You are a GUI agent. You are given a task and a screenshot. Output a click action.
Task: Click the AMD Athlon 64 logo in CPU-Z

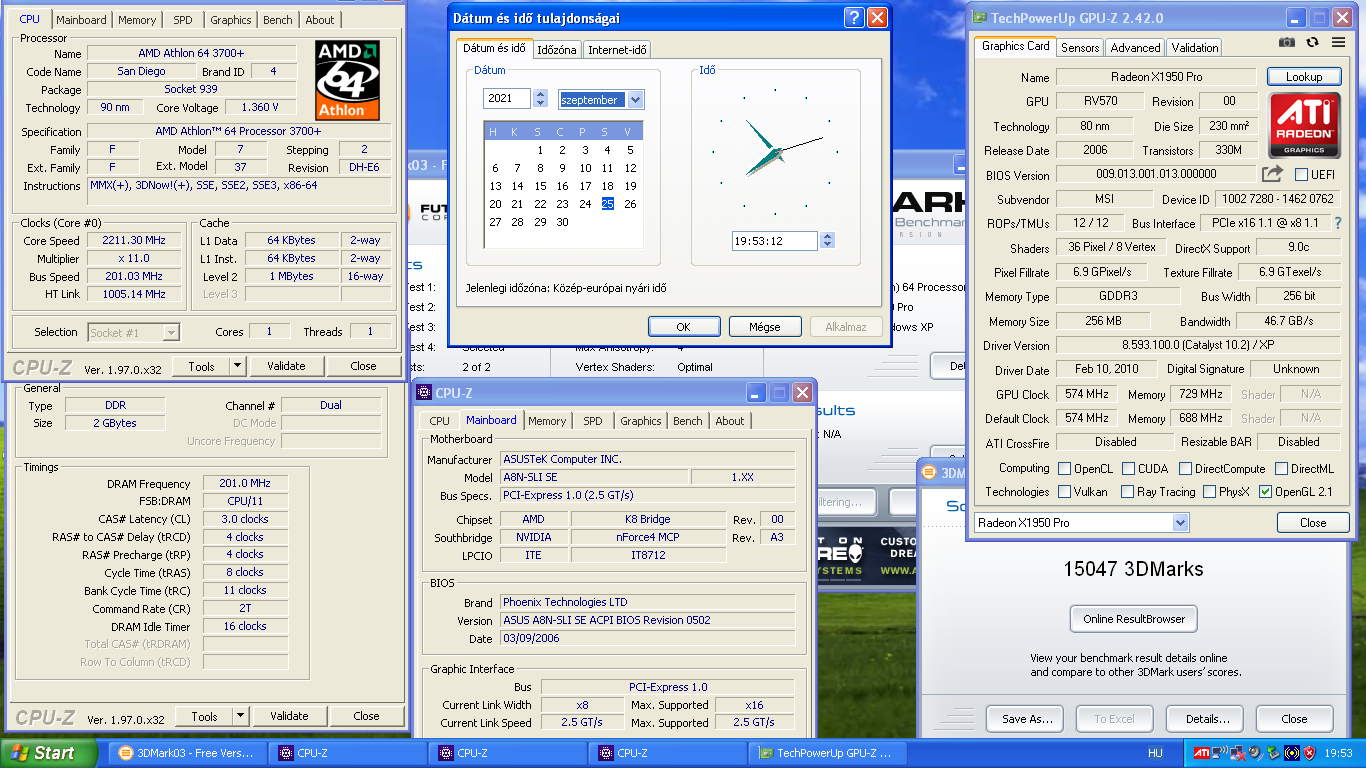(x=348, y=80)
